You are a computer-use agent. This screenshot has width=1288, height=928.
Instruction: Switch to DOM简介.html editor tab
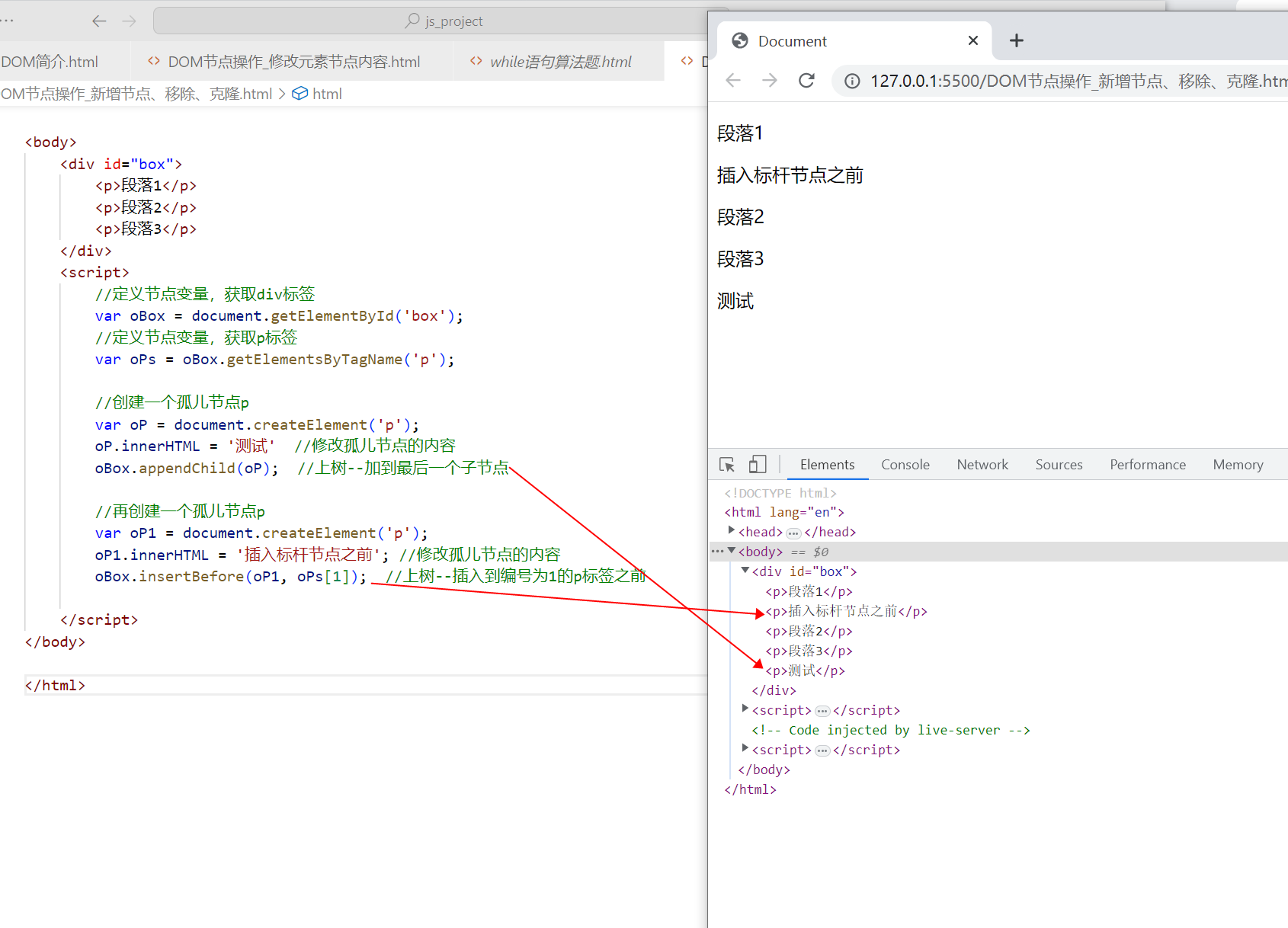tap(50, 62)
